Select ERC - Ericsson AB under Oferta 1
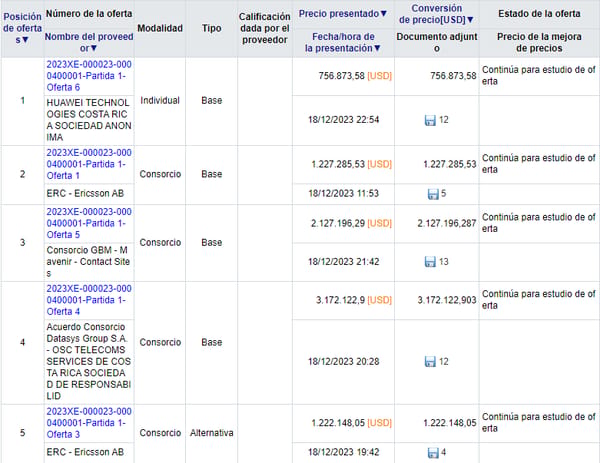 pyautogui.click(x=85, y=194)
